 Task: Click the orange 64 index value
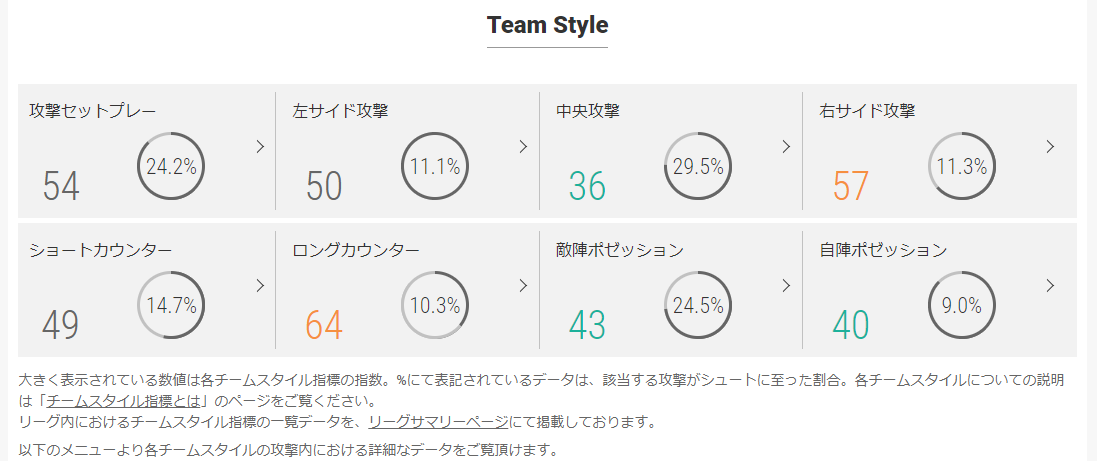(324, 325)
